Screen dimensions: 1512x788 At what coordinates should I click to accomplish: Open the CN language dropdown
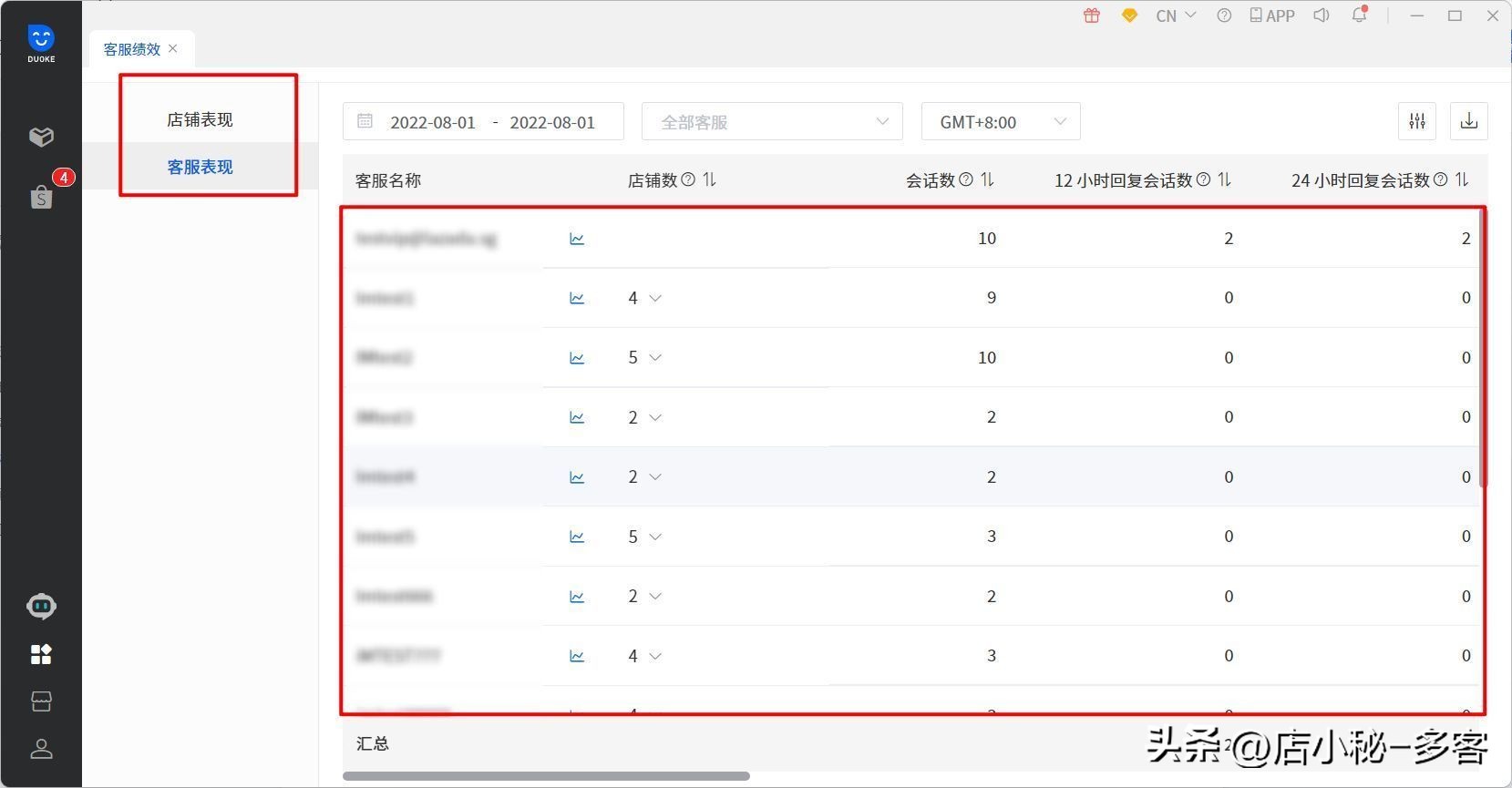tap(1176, 15)
